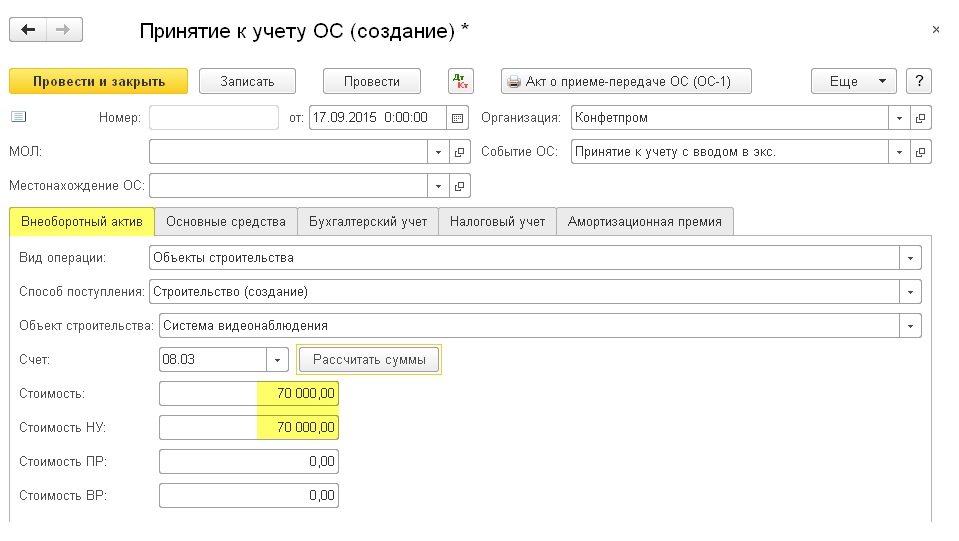Click the title Принятие к учету ОС (создание)

[x=304, y=31]
